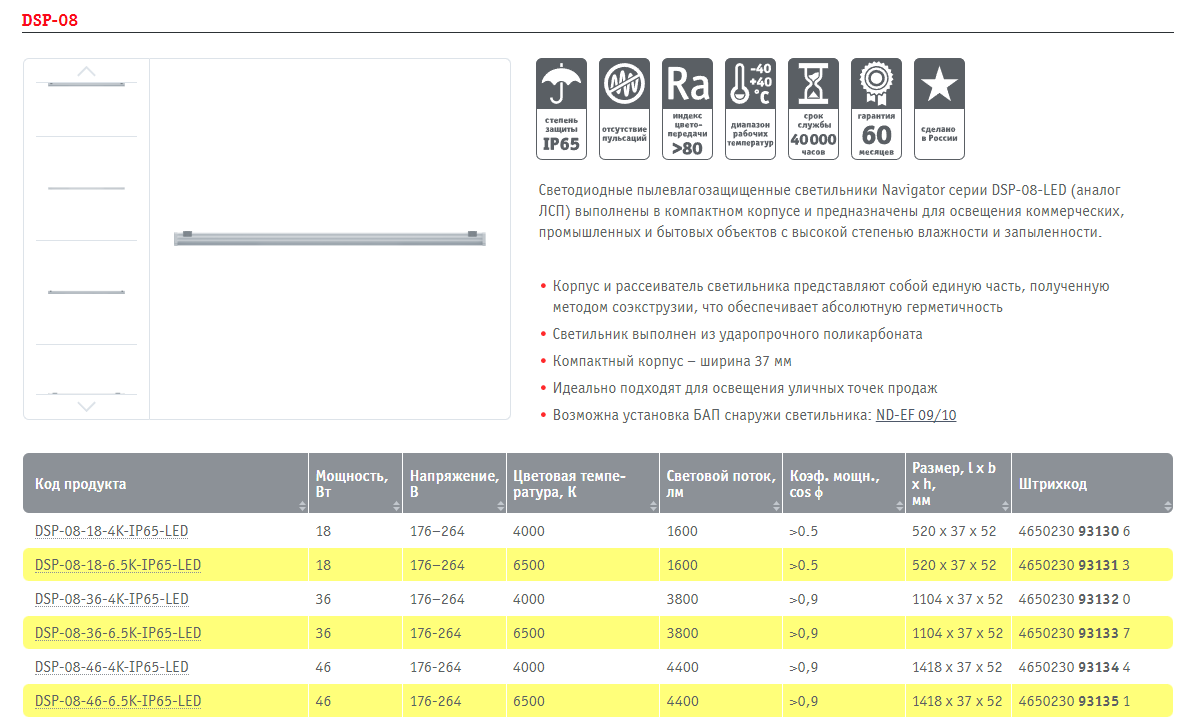The width and height of the screenshot is (1195, 722).
Task: Select the second lamp thumbnail
Action: point(86,188)
